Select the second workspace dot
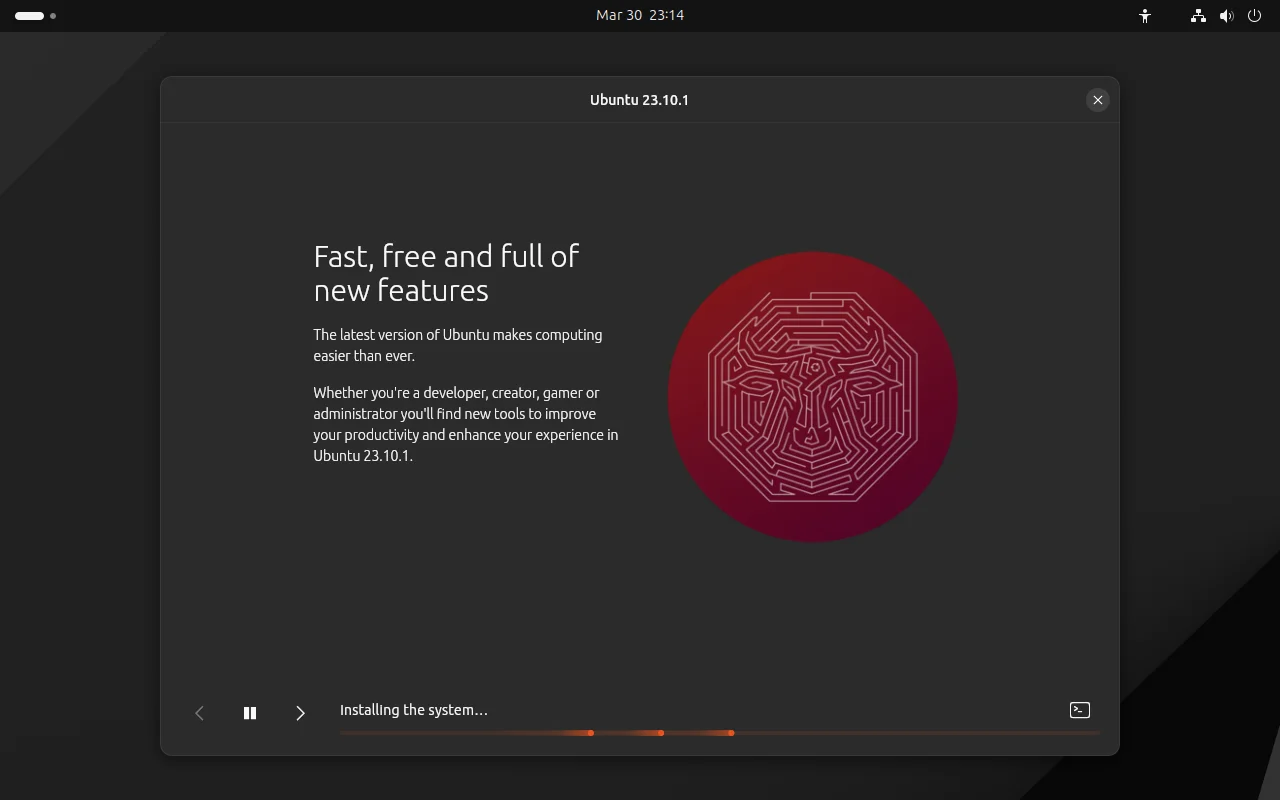The width and height of the screenshot is (1280, 800). click(x=53, y=16)
